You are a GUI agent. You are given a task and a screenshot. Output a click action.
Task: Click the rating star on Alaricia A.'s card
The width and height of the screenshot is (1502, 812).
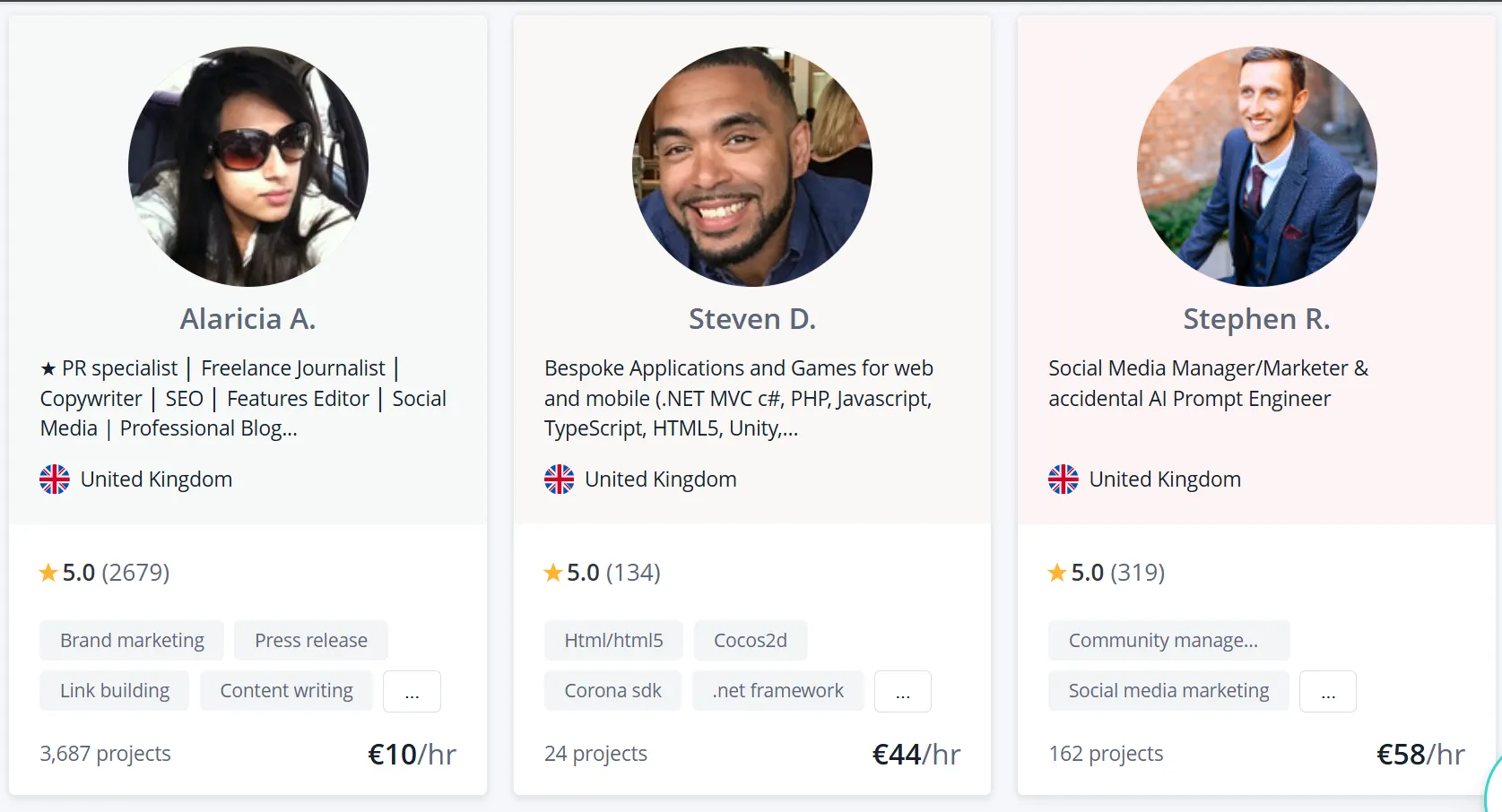coord(48,573)
